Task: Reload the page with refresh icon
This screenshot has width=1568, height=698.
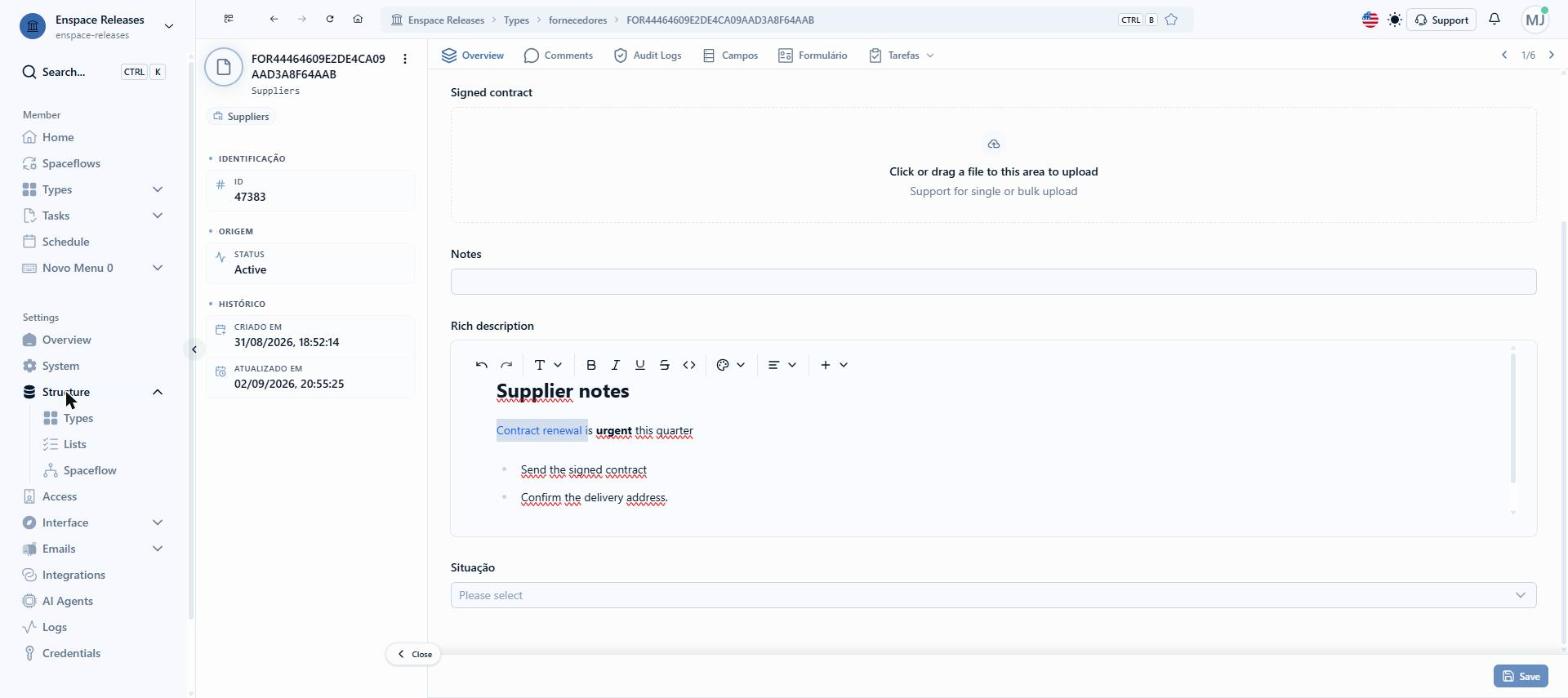Action: [330, 19]
